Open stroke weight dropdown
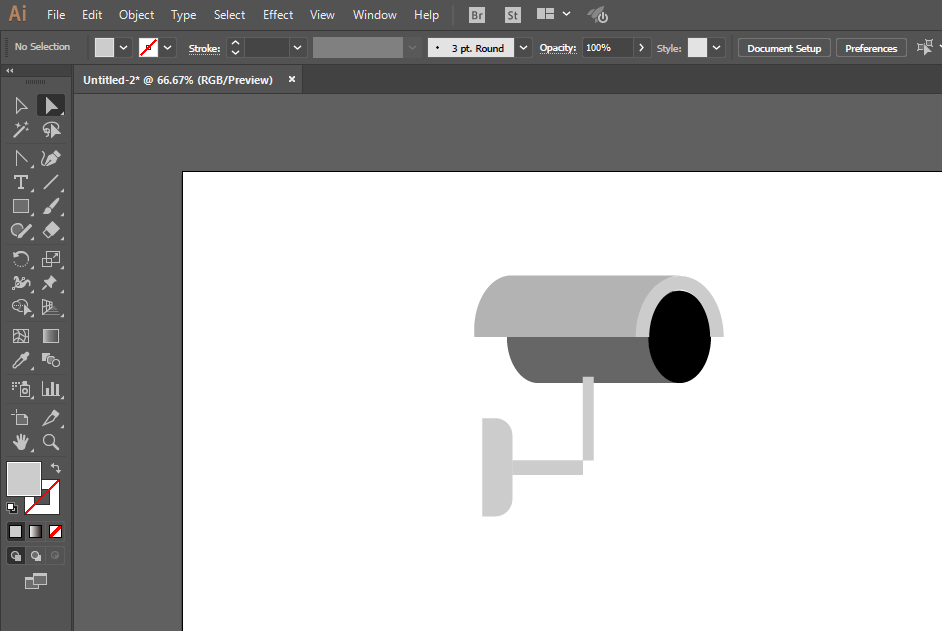This screenshot has width=942, height=631. point(297,47)
